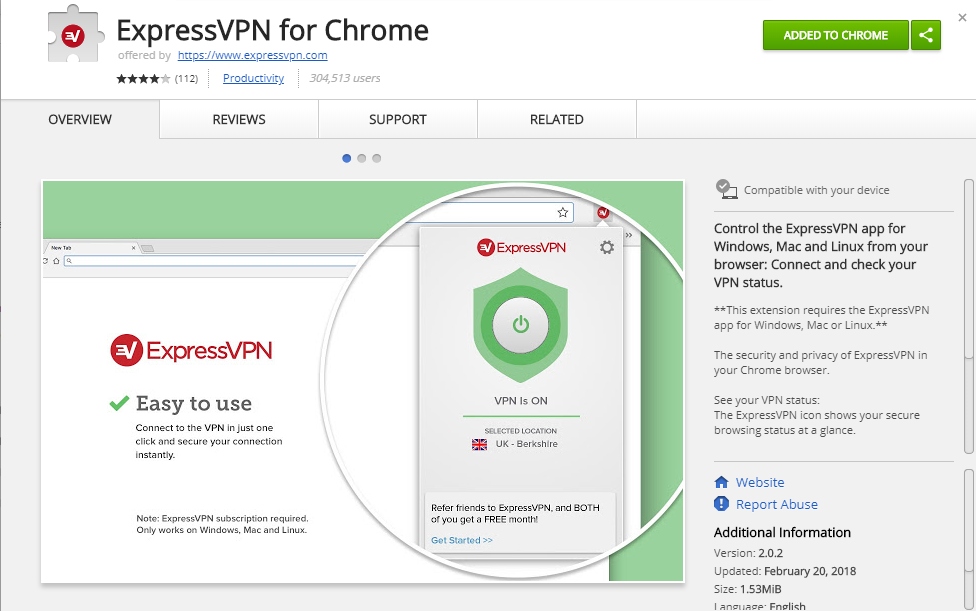Click the ExpressVPN shield logo in the preview
Viewport: 976px width, 611px height.
[520, 323]
